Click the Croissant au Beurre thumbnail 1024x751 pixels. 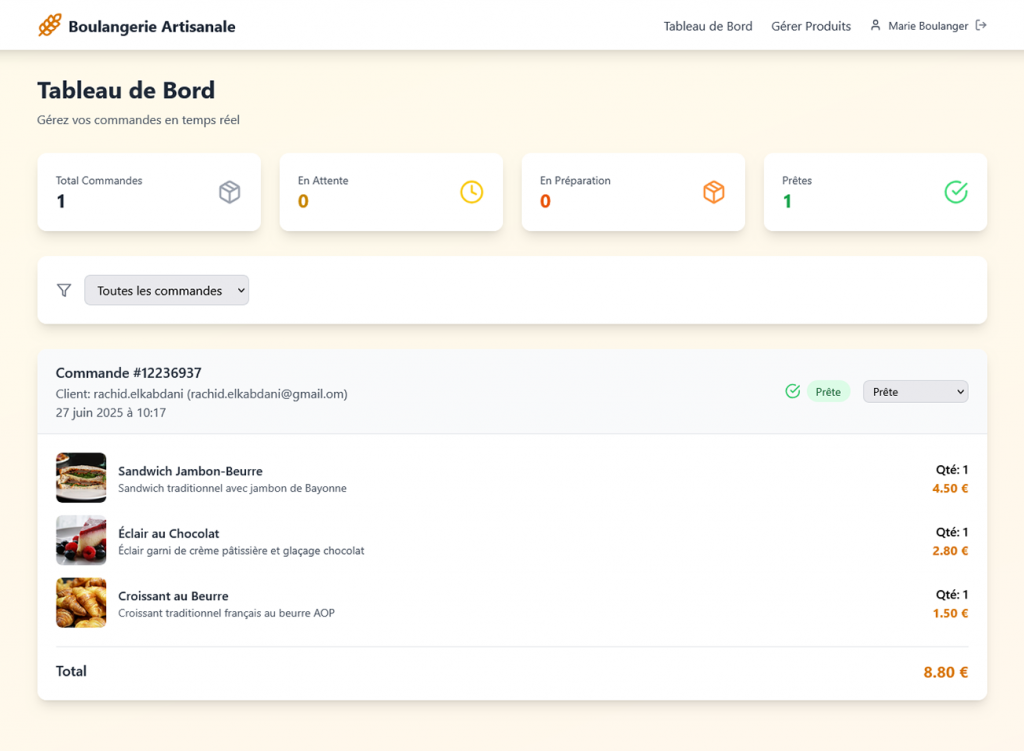[x=81, y=603]
